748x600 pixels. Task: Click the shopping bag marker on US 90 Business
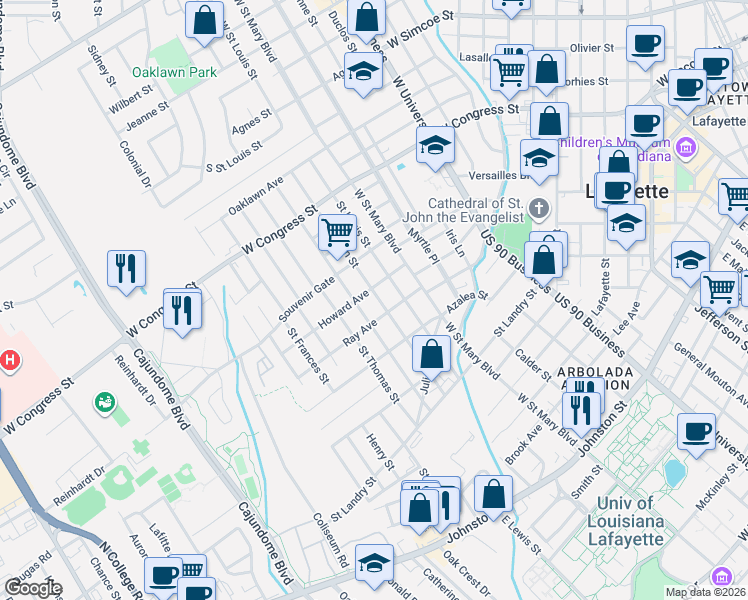[543, 262]
